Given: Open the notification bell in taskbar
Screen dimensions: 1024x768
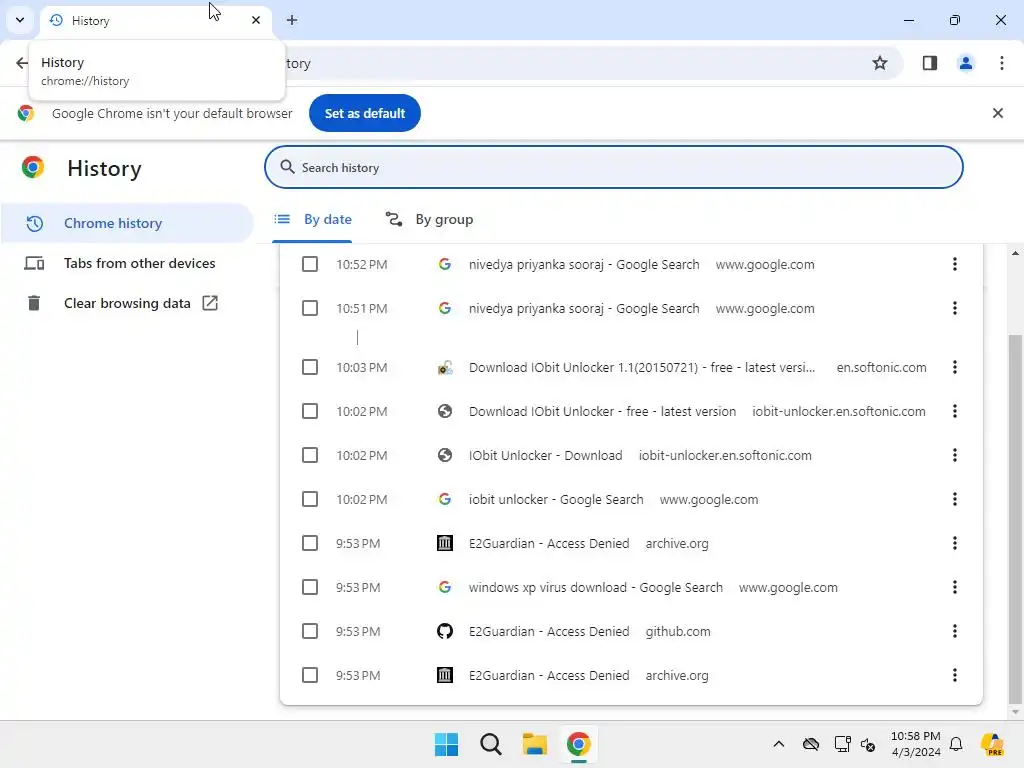Looking at the screenshot, I should [956, 744].
